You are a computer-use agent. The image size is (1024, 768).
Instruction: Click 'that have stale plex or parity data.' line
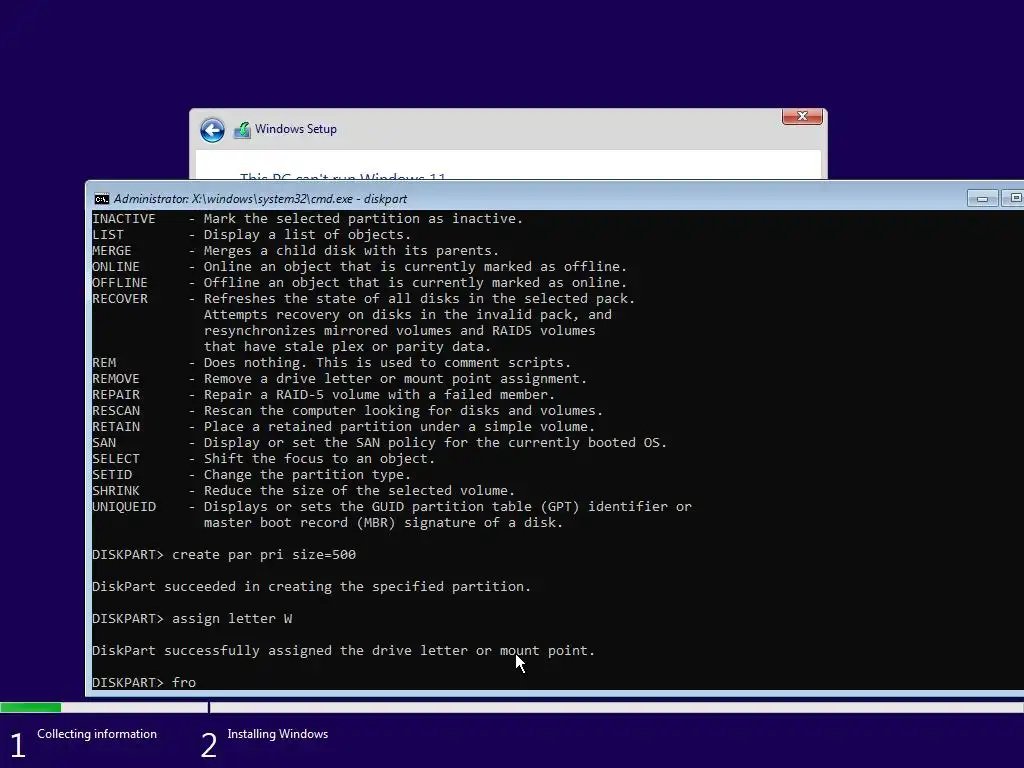pyautogui.click(x=347, y=347)
